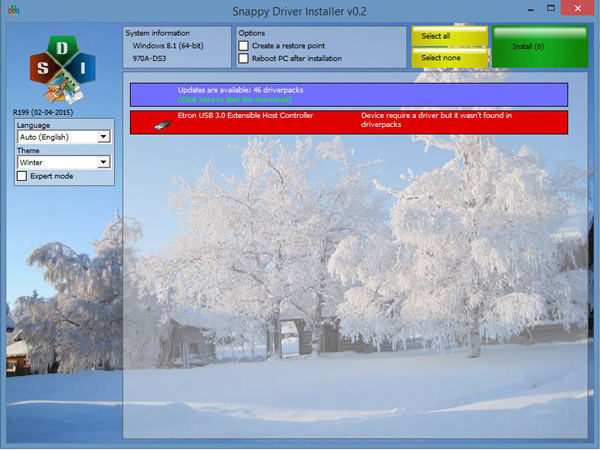Enable Expert mode checkbox

pyautogui.click(x=22, y=176)
